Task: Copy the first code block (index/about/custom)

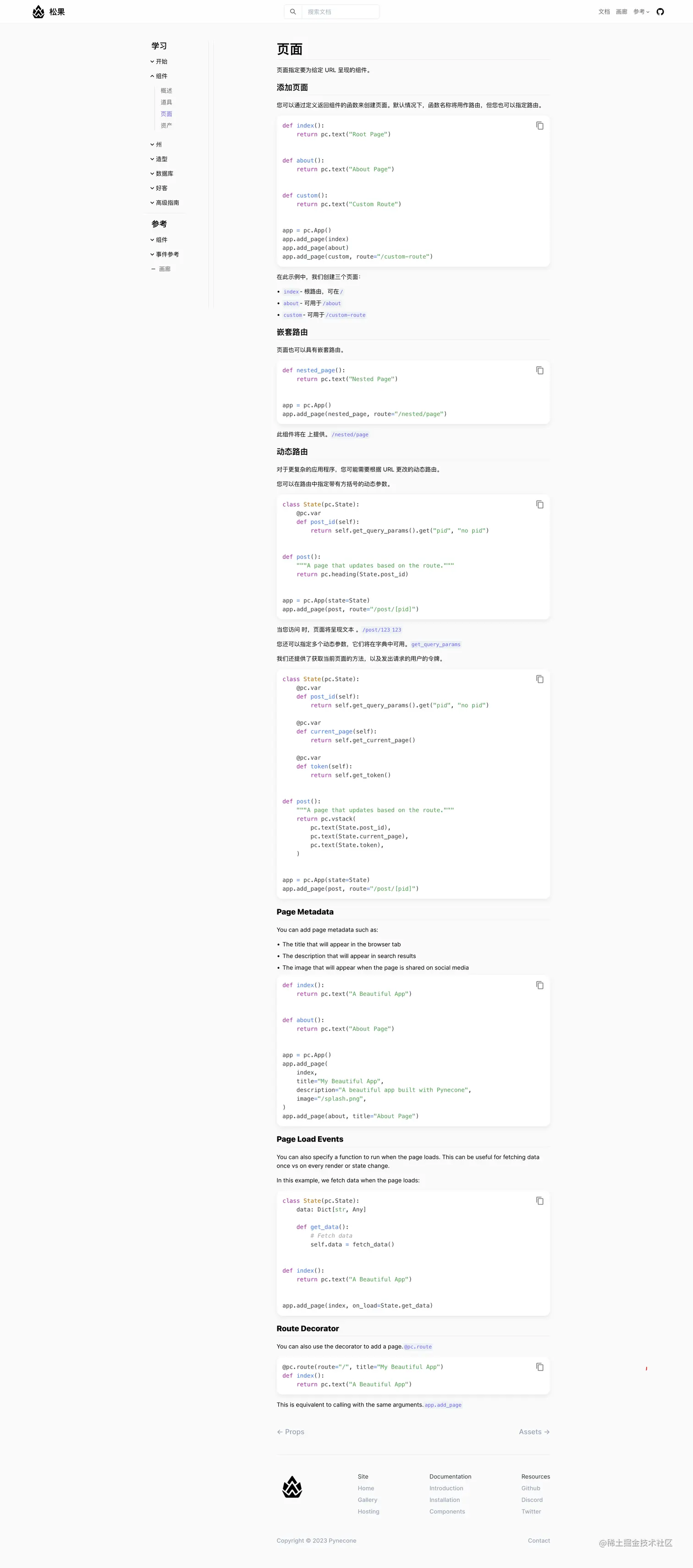Action: pos(539,125)
